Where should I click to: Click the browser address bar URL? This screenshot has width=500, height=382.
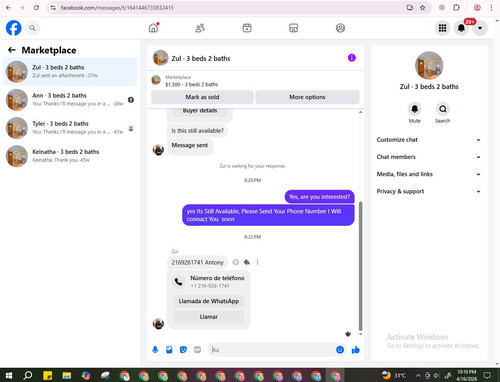pos(117,7)
